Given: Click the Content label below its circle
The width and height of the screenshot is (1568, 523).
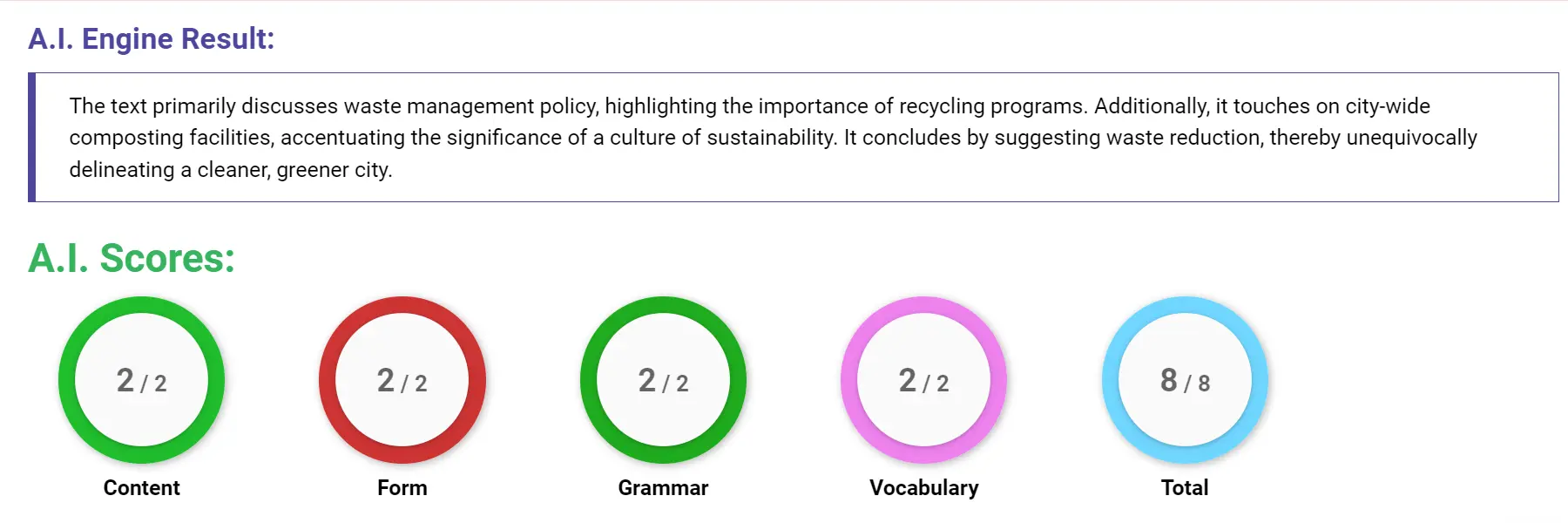Looking at the screenshot, I should click(141, 487).
